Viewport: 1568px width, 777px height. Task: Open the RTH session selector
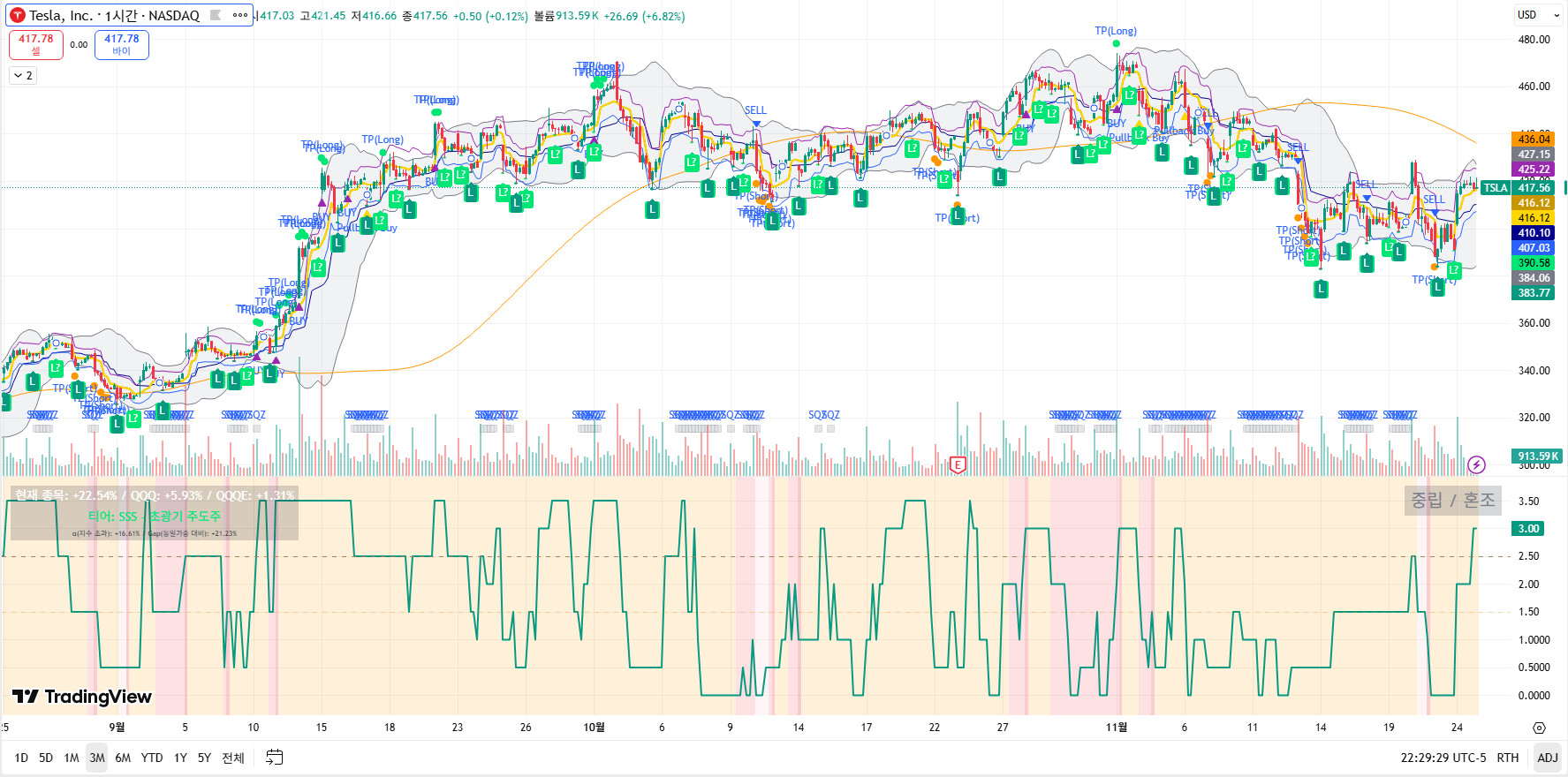pyautogui.click(x=1508, y=758)
